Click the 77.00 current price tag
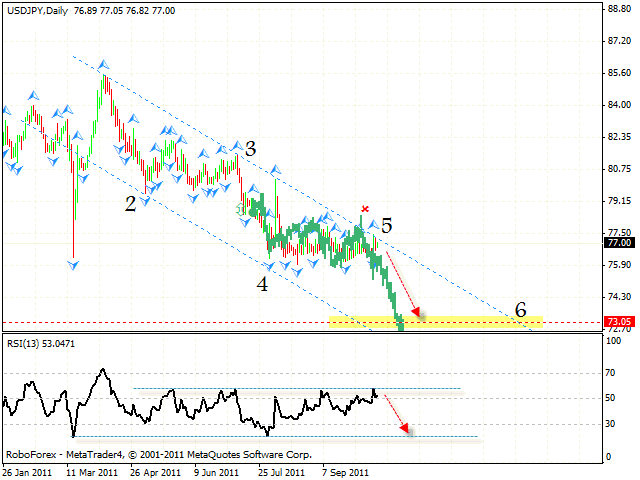 click(617, 242)
